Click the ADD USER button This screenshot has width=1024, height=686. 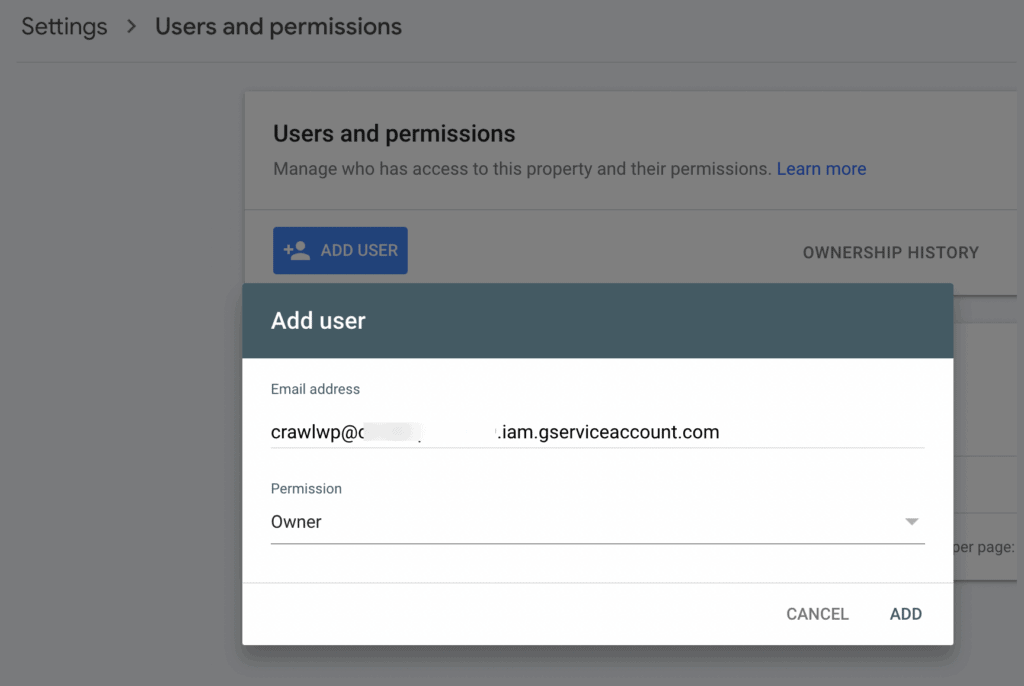click(x=340, y=250)
